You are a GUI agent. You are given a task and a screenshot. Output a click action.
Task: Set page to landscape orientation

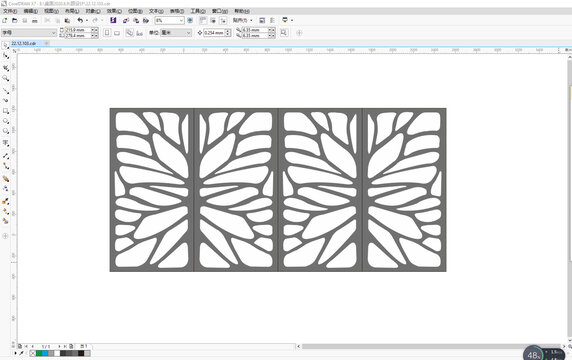coord(117,33)
